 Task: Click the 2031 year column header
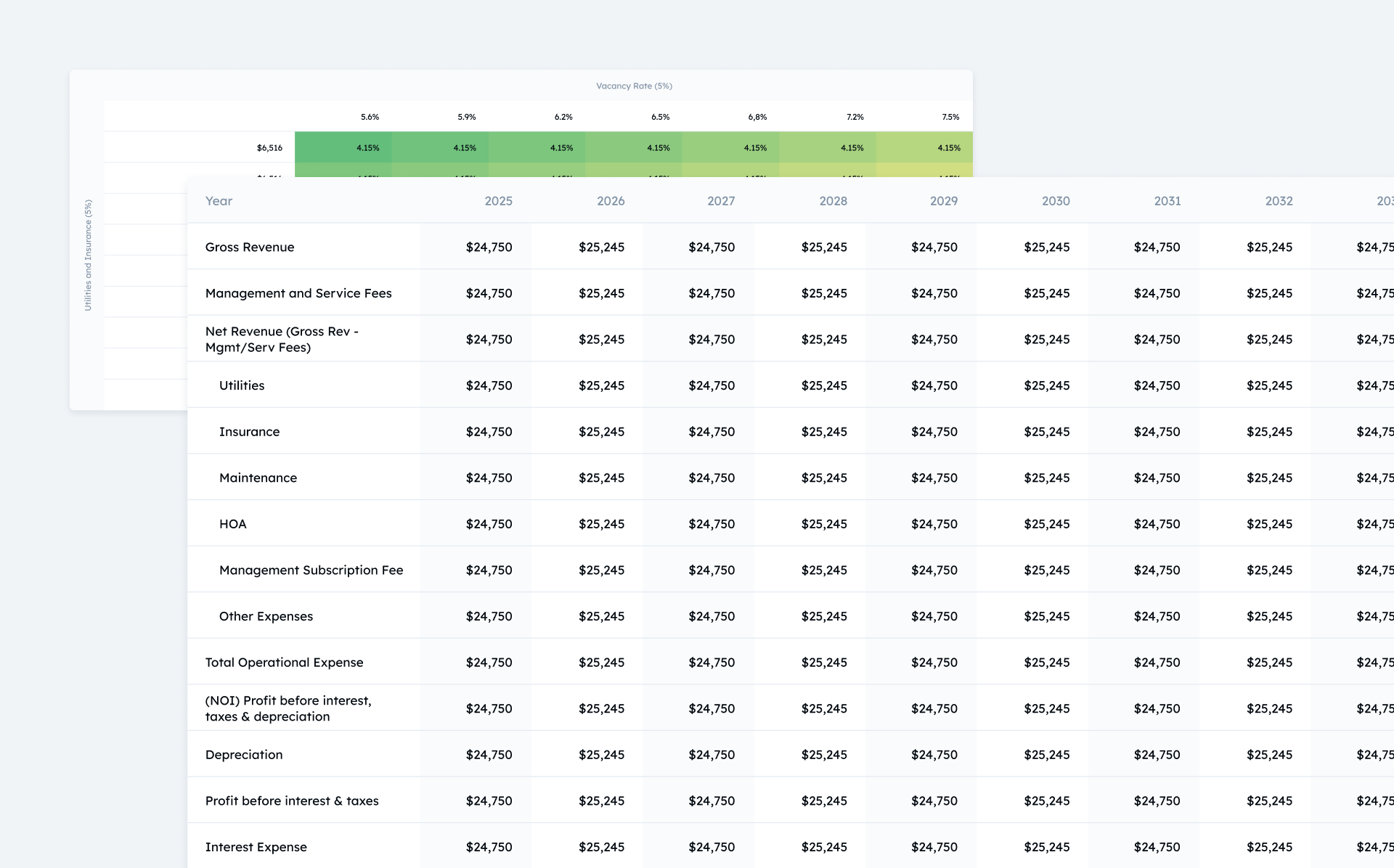(x=1167, y=201)
